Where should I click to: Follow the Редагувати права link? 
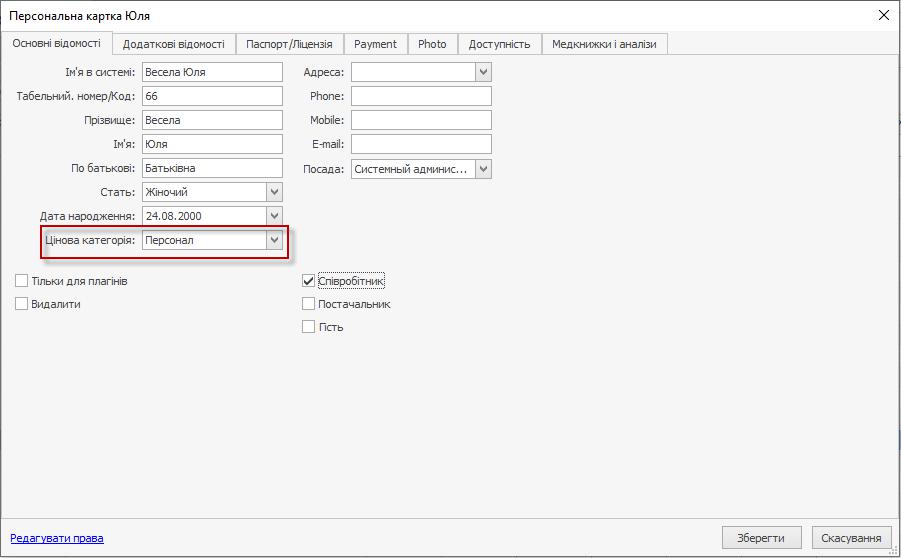tap(57, 538)
